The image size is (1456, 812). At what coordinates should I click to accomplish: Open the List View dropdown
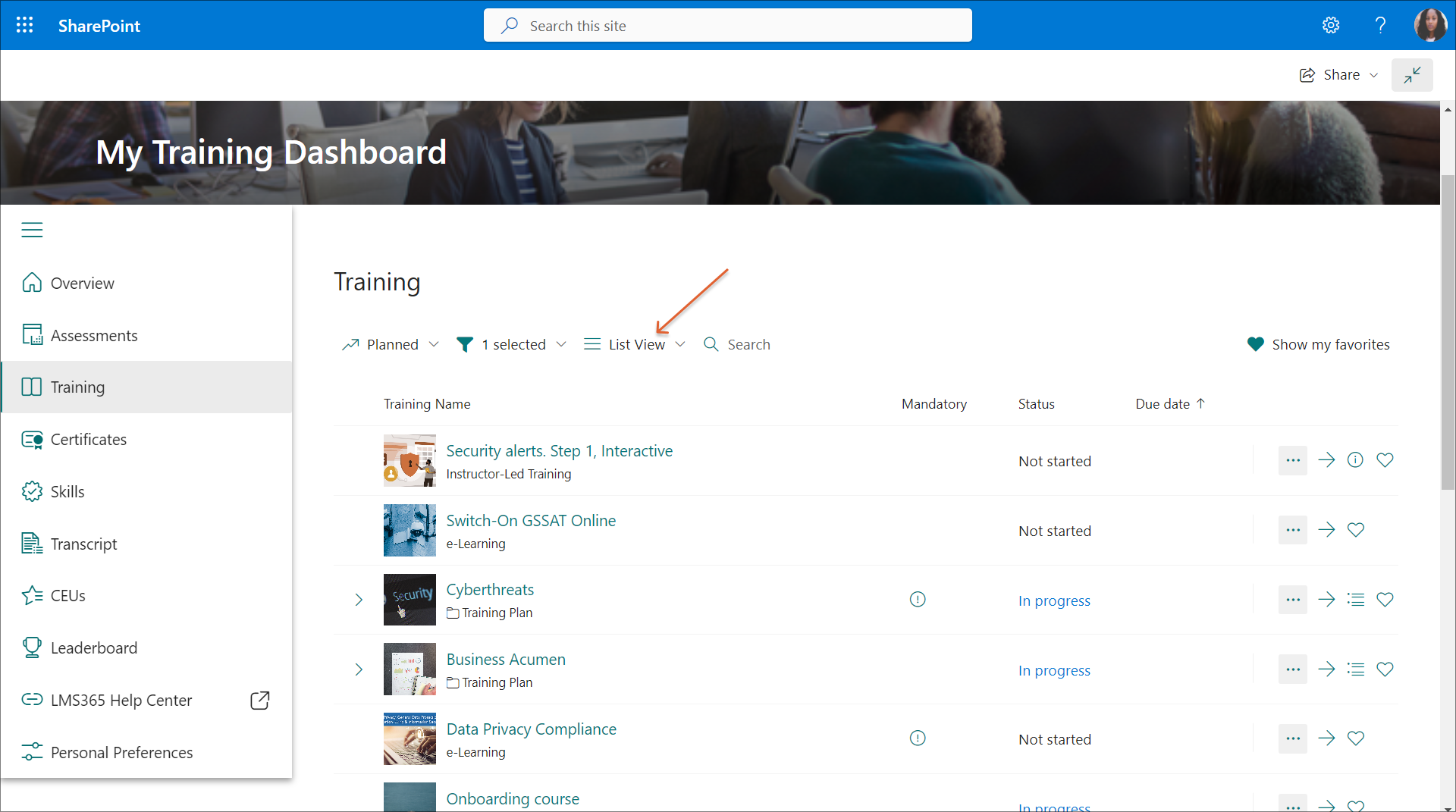(x=635, y=344)
